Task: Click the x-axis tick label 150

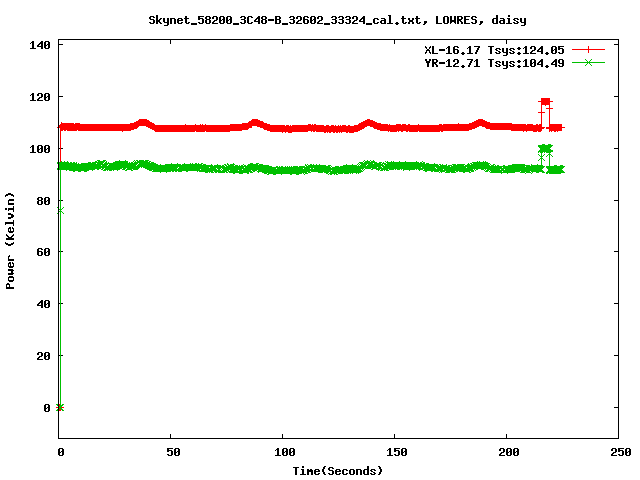Action: point(397,452)
